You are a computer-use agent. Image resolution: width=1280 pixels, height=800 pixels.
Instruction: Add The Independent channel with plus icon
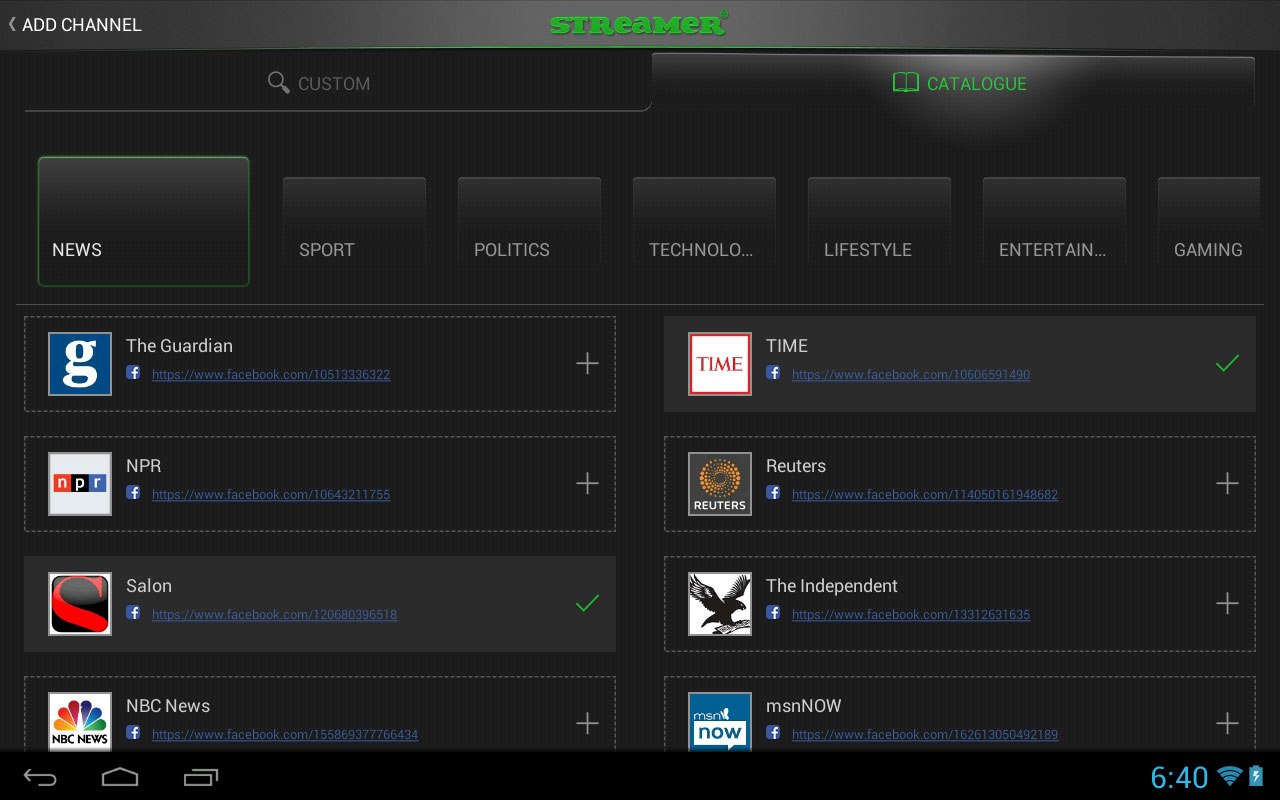(x=1227, y=604)
